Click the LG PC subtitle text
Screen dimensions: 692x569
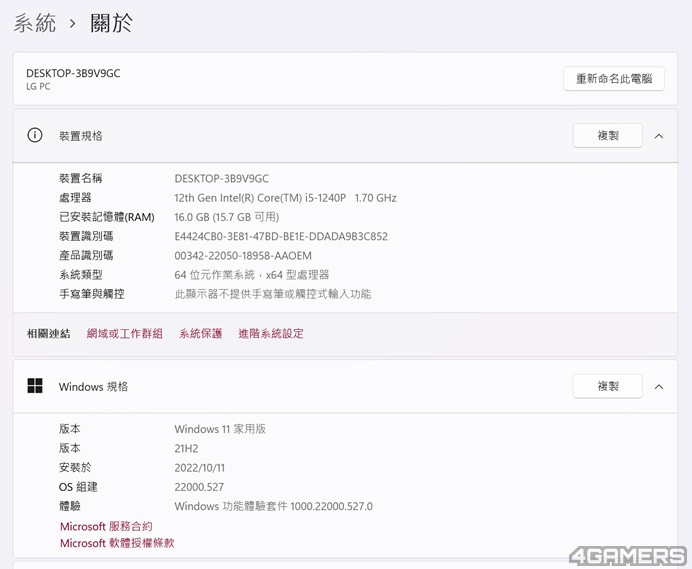click(x=38, y=87)
